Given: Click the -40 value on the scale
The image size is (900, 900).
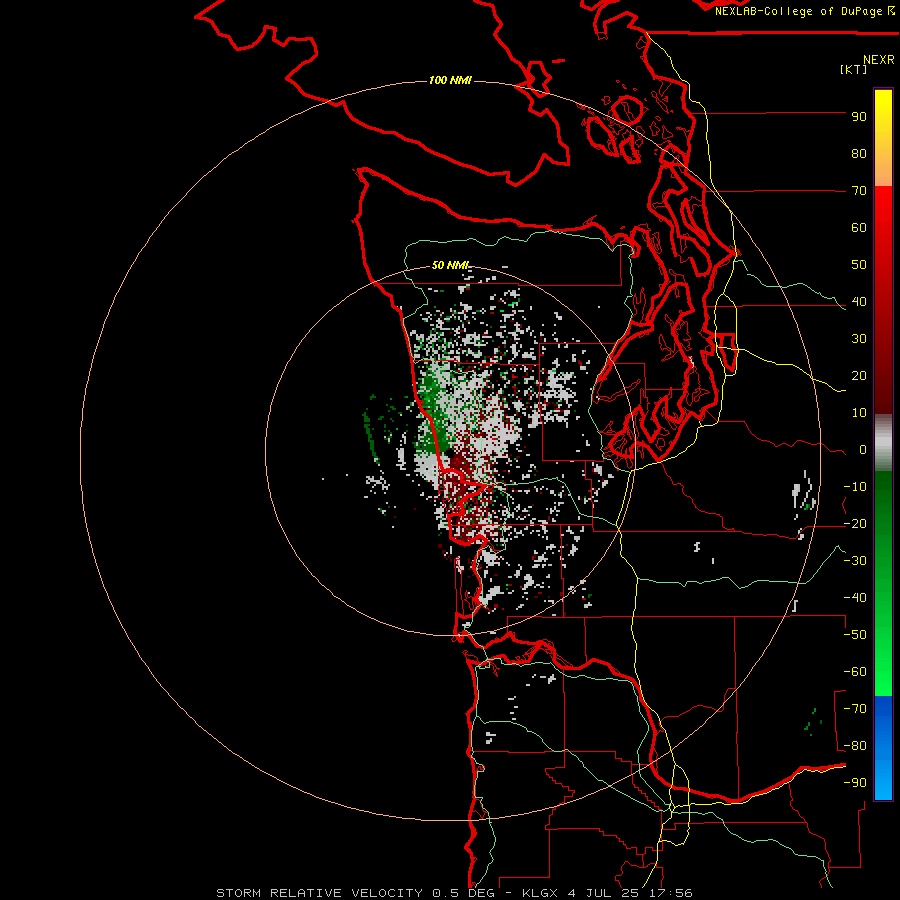Looking at the screenshot, I should (855, 598).
